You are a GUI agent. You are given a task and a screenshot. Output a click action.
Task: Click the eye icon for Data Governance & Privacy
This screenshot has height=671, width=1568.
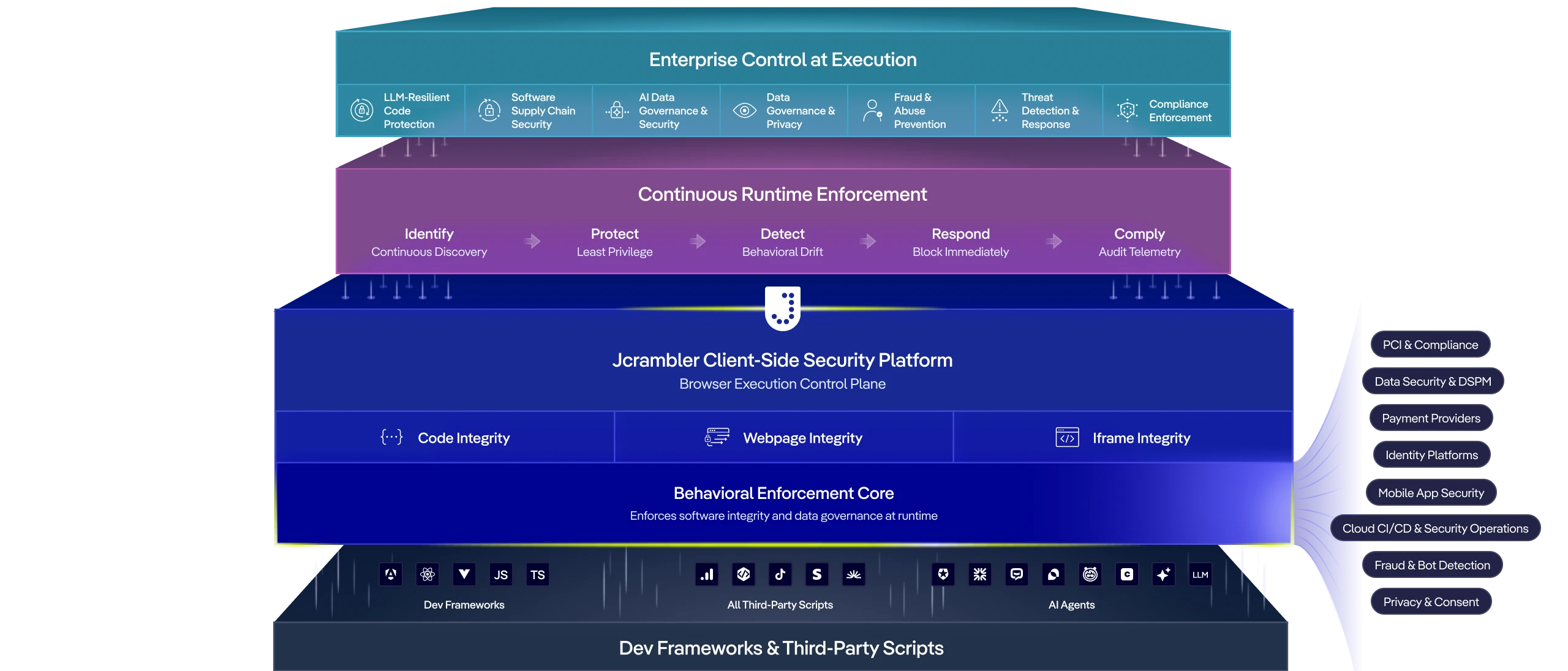pyautogui.click(x=745, y=110)
